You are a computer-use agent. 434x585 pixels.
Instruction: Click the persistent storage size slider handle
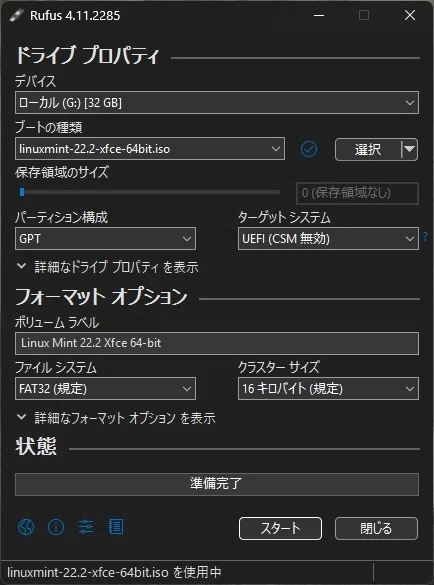pyautogui.click(x=22, y=192)
